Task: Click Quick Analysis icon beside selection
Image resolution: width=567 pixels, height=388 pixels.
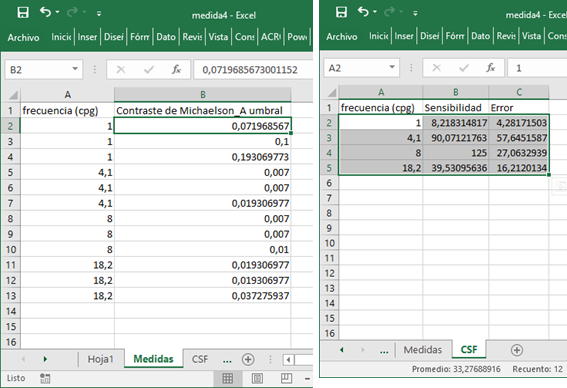Action: coord(559,186)
